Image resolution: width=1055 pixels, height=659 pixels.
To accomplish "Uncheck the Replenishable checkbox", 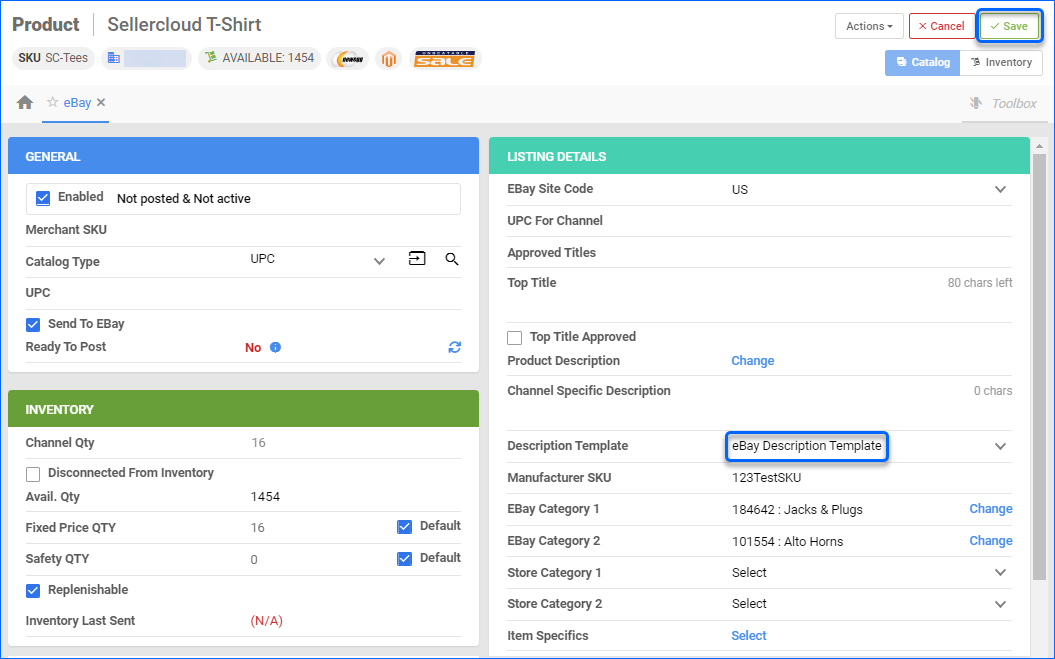I will pos(33,590).
